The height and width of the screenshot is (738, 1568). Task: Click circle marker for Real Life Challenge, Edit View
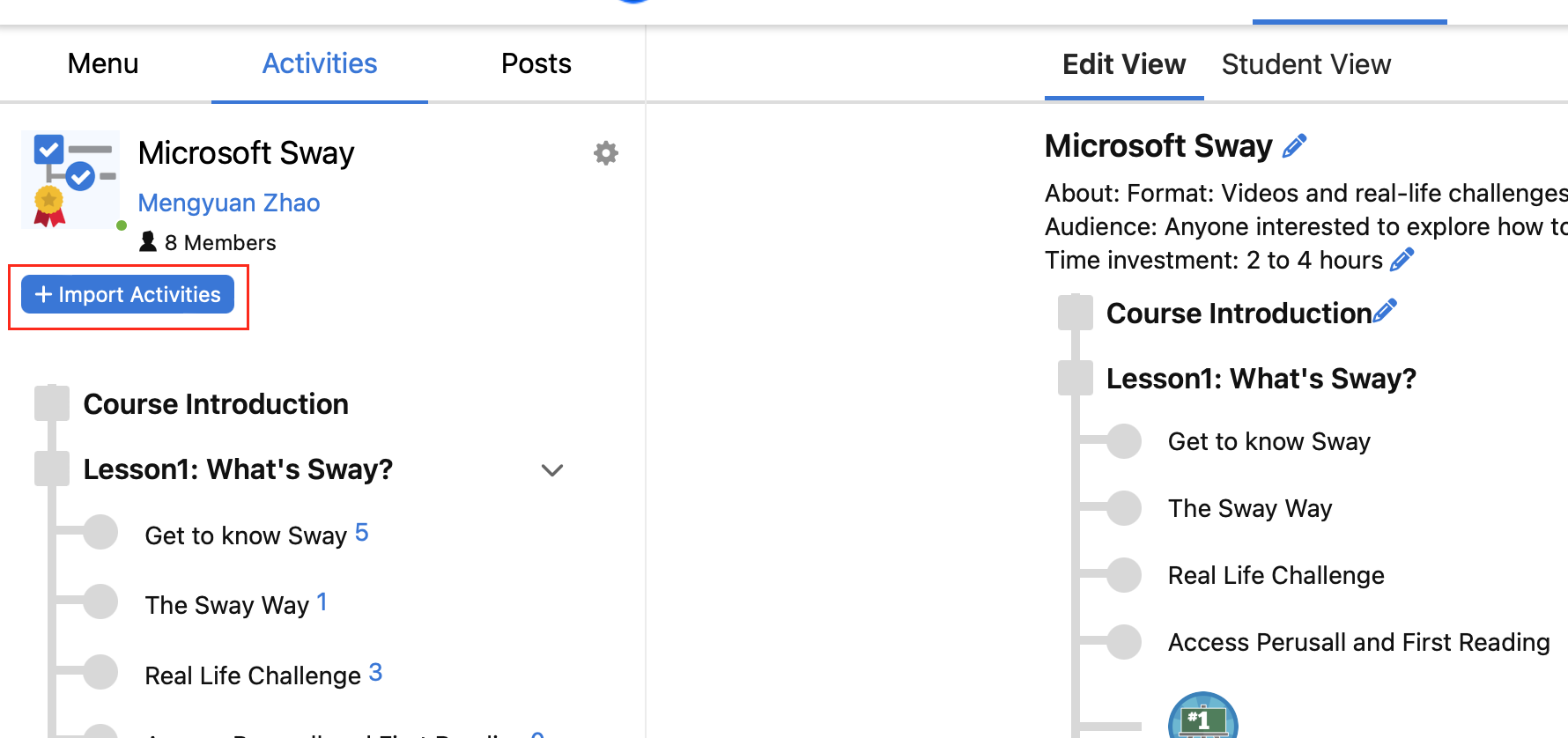click(x=1124, y=575)
